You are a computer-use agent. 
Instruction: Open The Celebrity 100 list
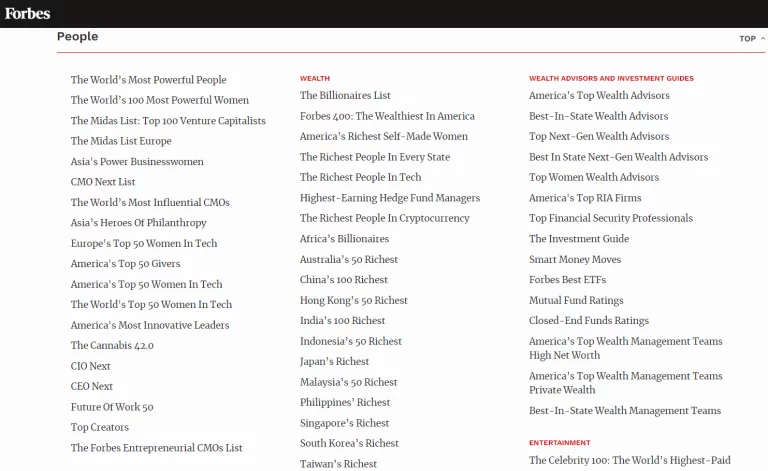tap(629, 460)
